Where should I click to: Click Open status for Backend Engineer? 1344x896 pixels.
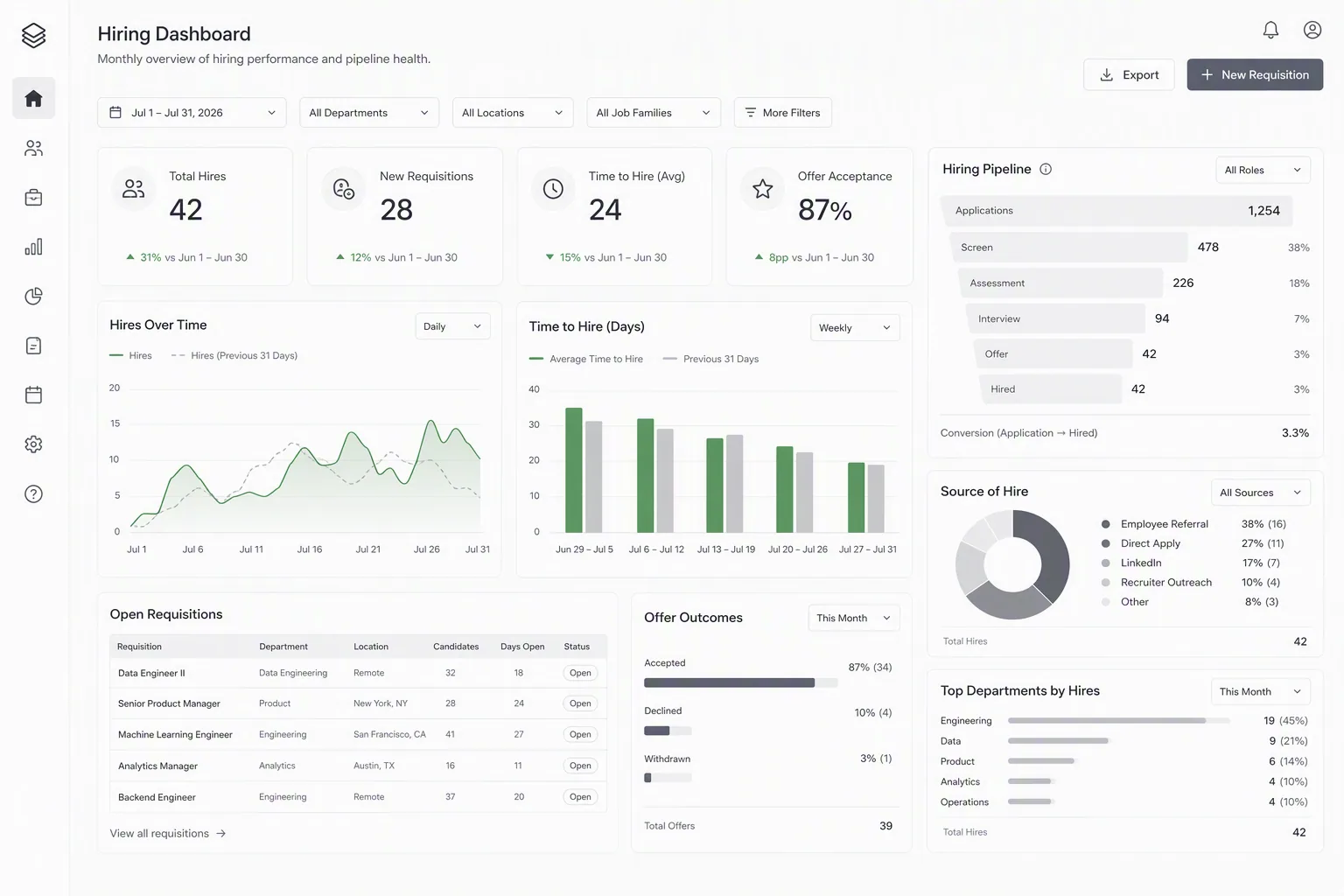click(580, 797)
